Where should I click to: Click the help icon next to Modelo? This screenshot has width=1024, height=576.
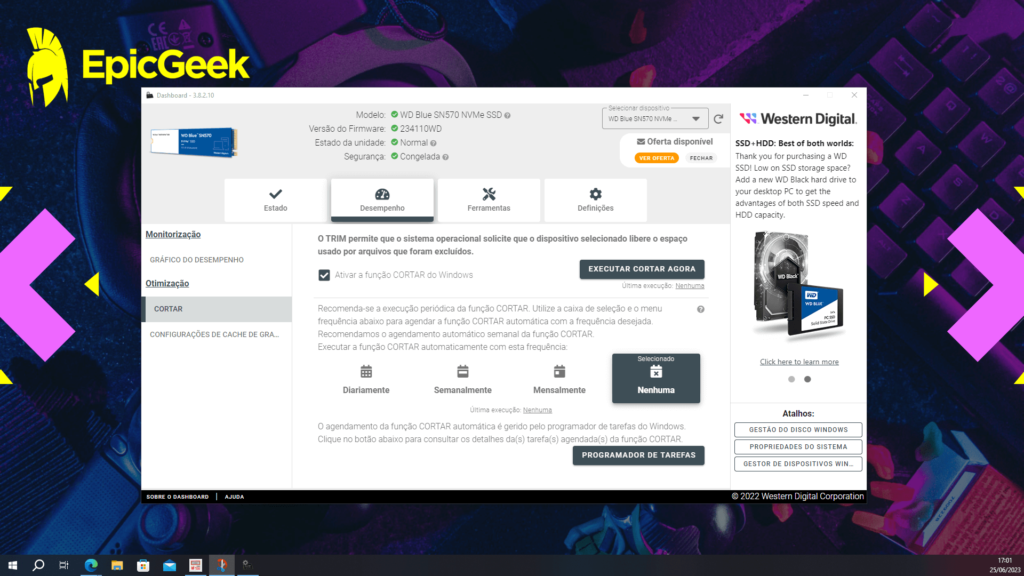[x=508, y=115]
